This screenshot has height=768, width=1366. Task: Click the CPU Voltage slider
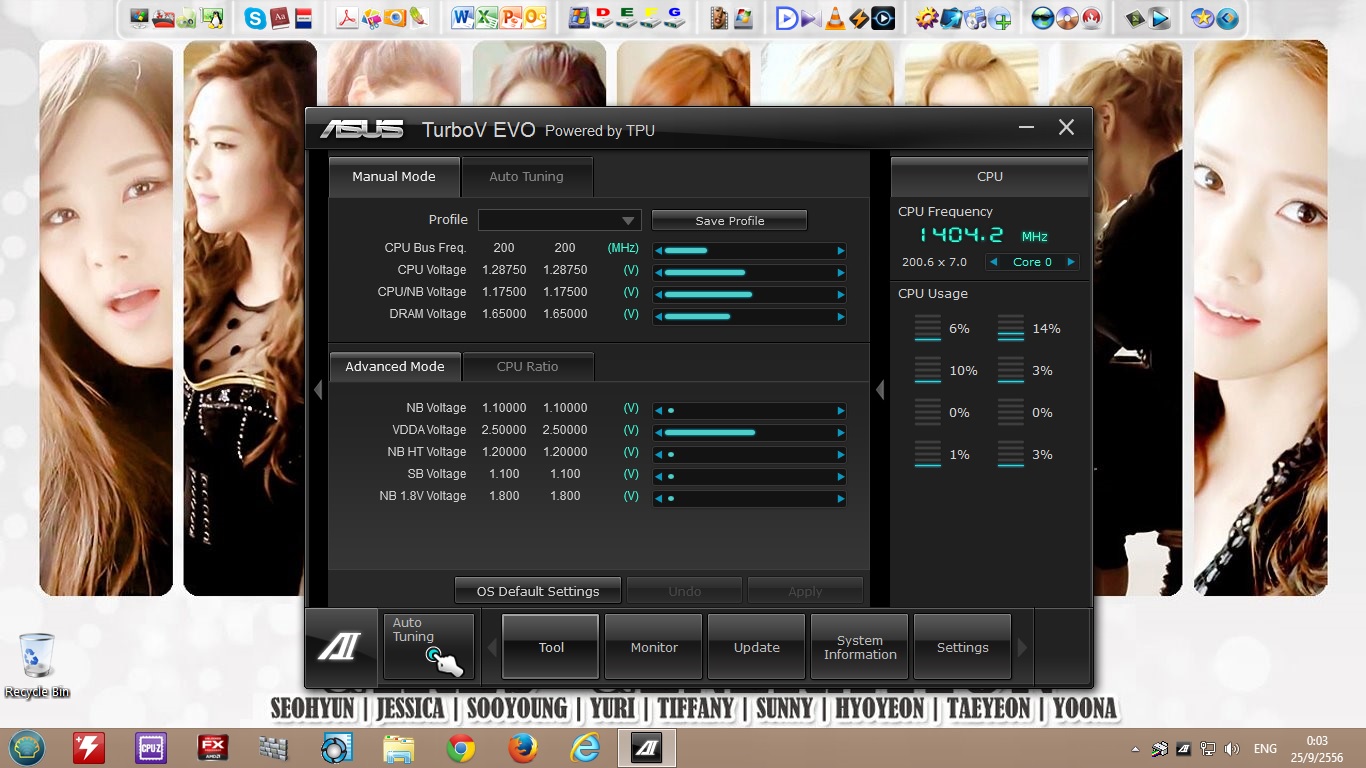point(750,272)
